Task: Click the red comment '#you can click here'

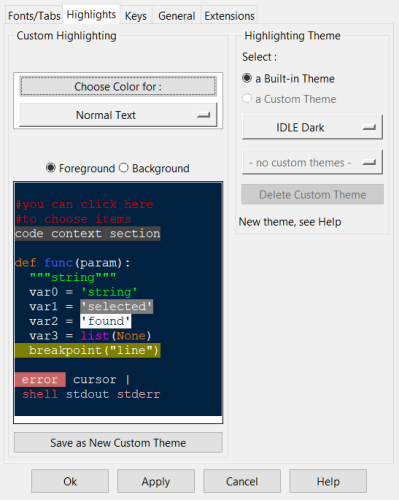Action: pyautogui.click(x=84, y=204)
